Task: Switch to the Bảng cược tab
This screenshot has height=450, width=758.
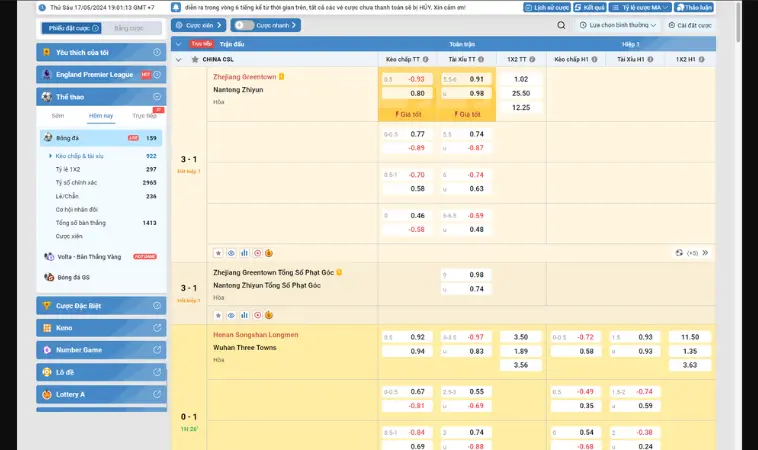Action: coord(127,28)
